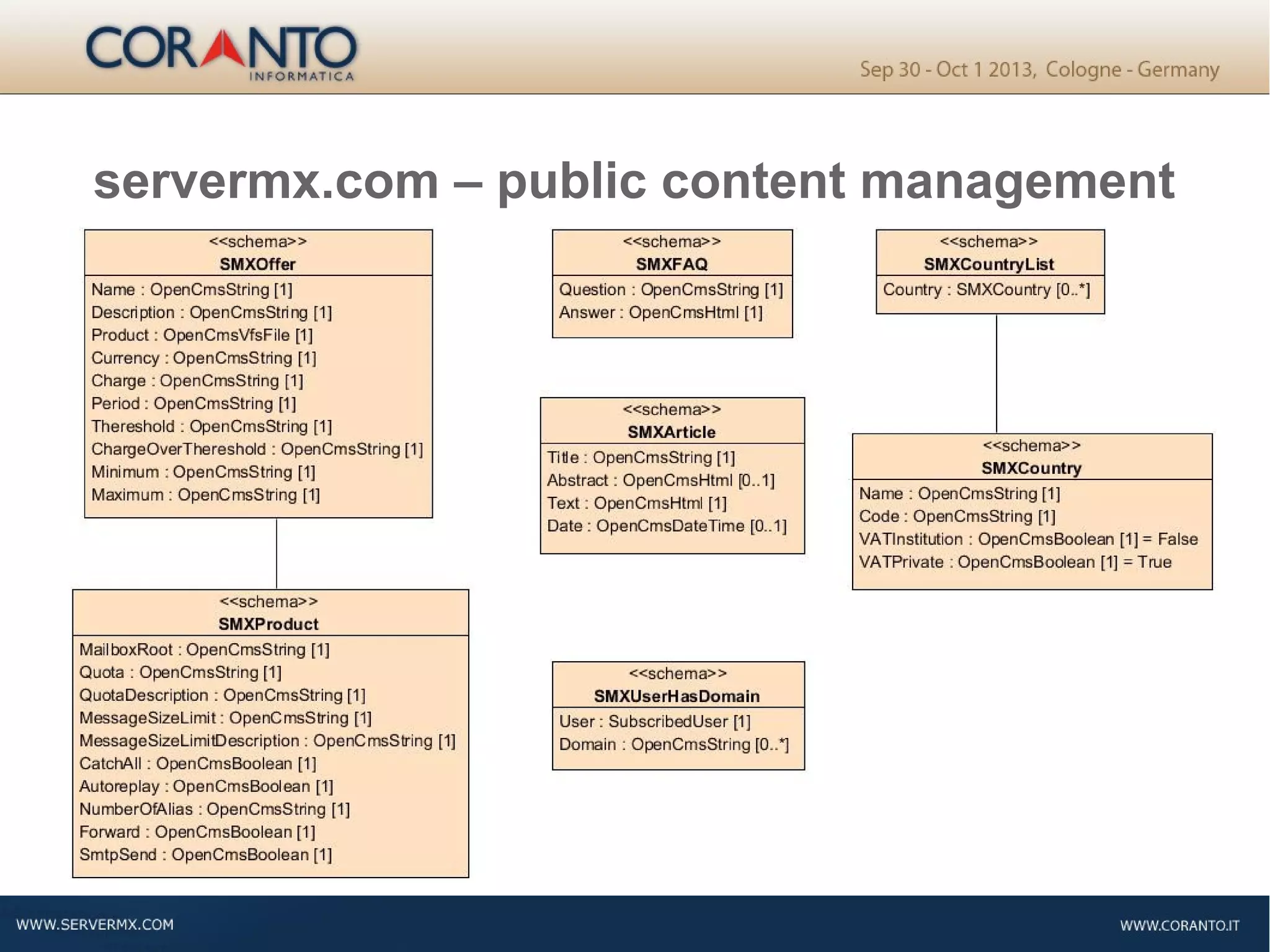Image resolution: width=1270 pixels, height=952 pixels.
Task: Click 'Abstract : OpenCmsHtml [0..1]' attribute
Action: click(x=661, y=481)
